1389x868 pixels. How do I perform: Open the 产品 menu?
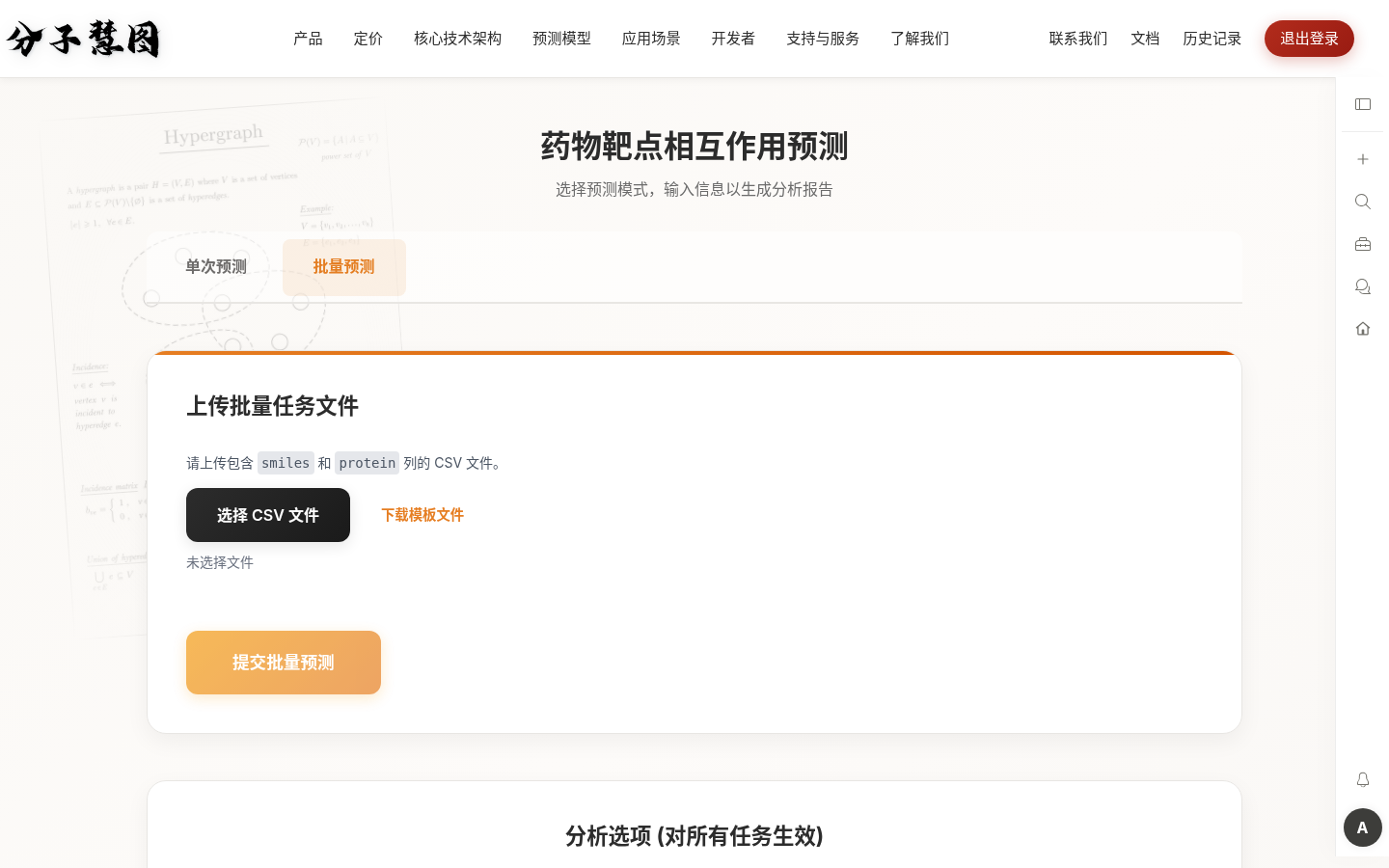coord(308,39)
